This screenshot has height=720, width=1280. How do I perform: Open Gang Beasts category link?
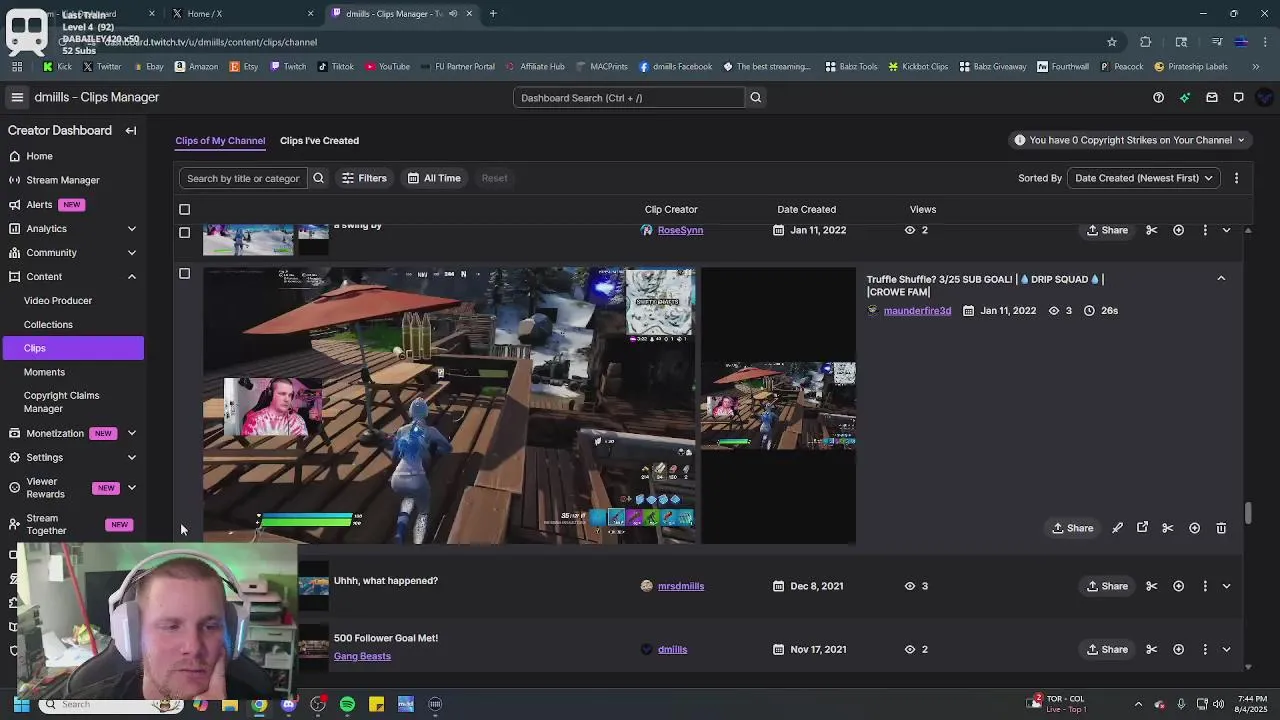(362, 656)
